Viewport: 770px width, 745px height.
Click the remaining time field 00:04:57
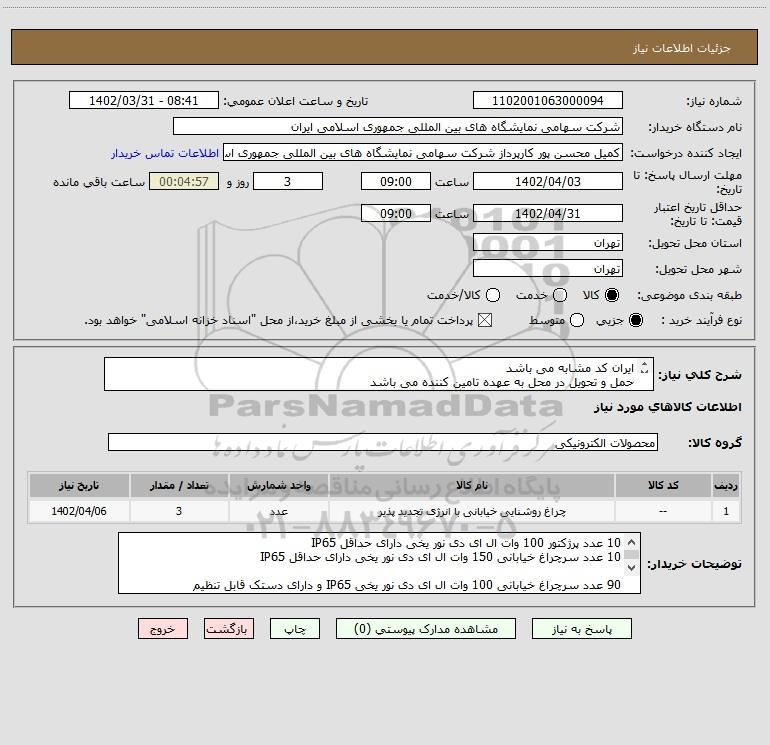tap(184, 181)
